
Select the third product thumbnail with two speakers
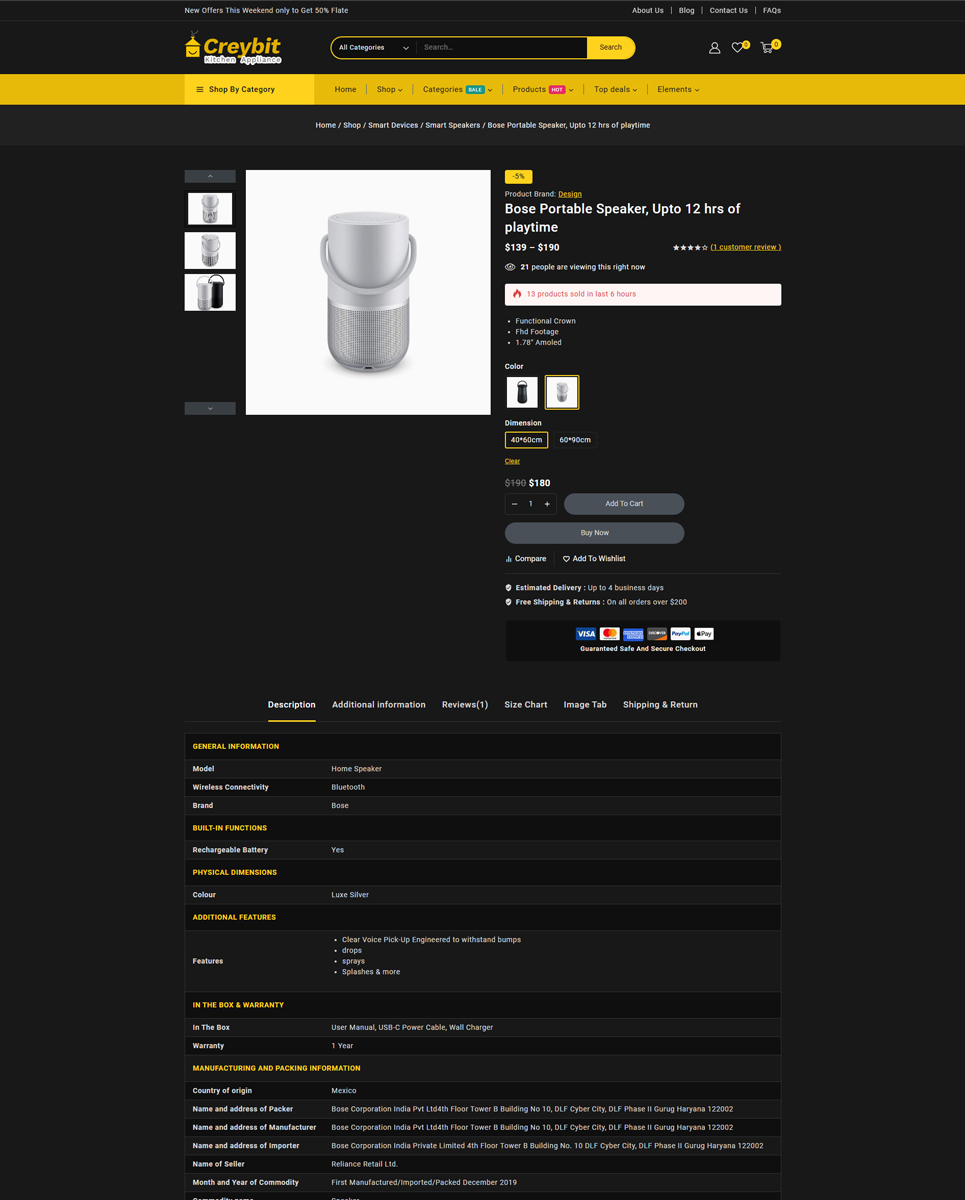coord(210,293)
